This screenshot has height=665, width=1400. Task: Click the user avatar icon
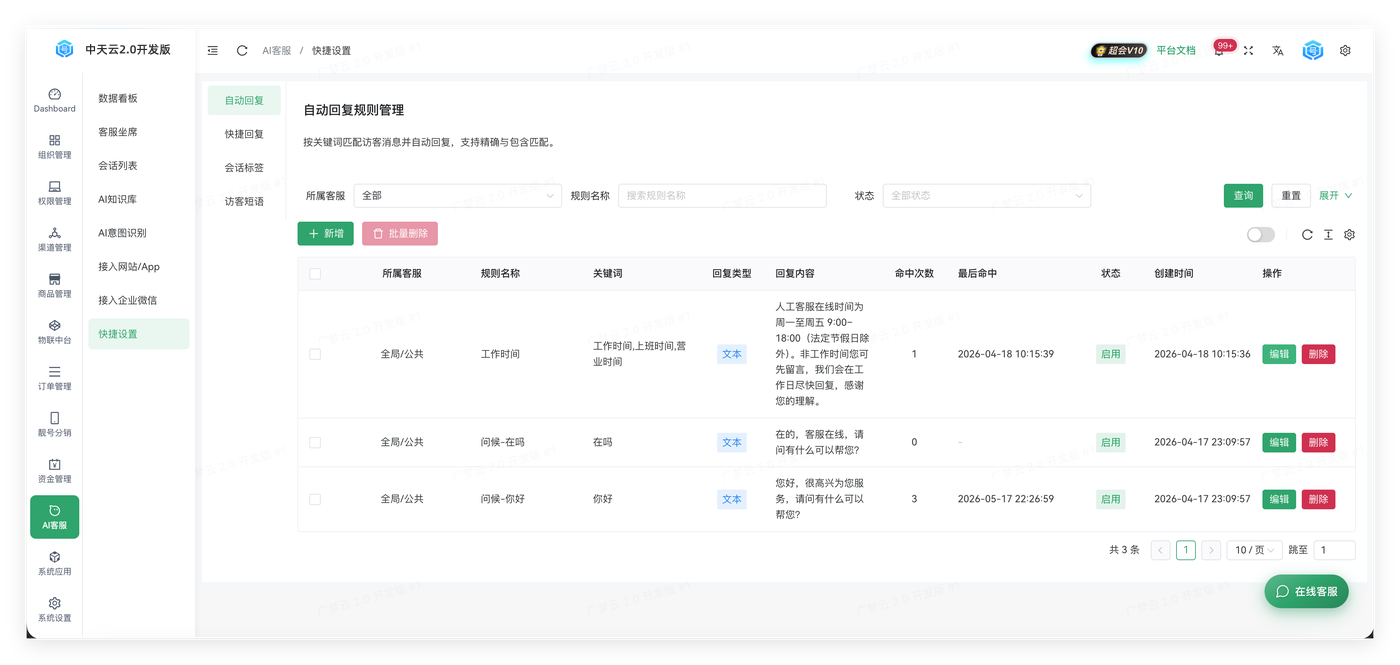(1313, 50)
